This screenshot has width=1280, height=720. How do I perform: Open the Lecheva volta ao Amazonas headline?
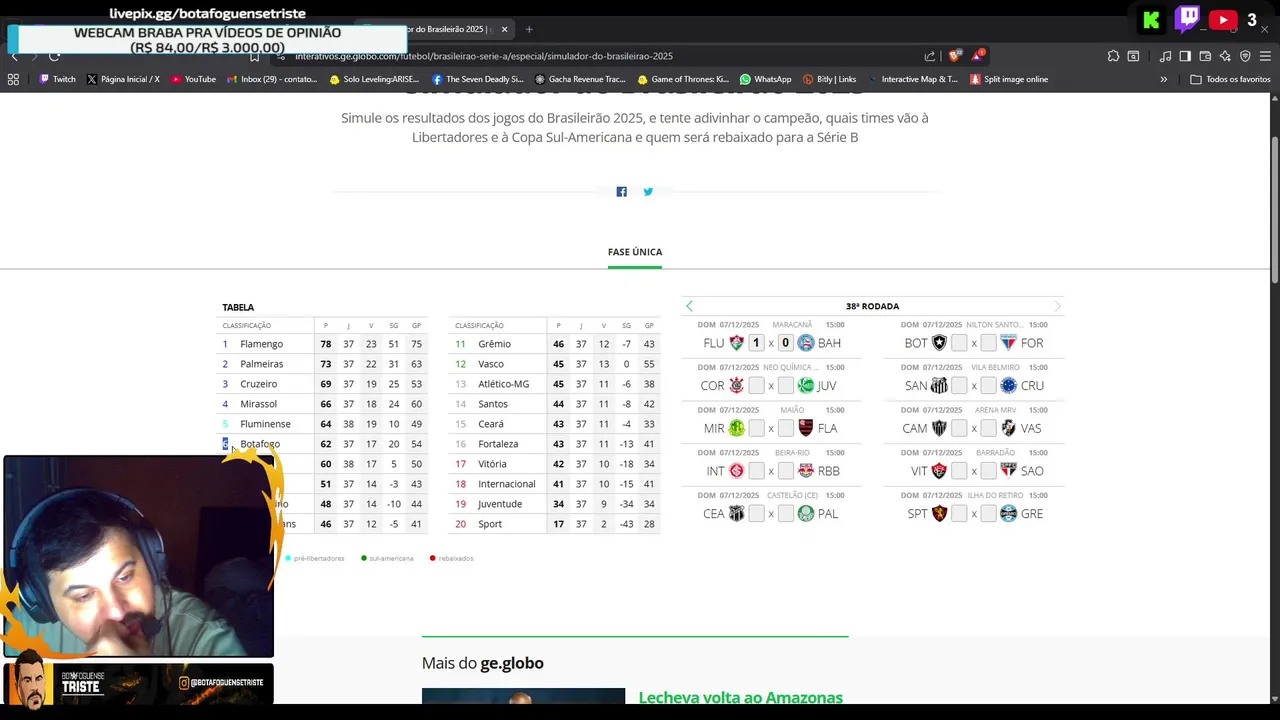[x=741, y=697]
